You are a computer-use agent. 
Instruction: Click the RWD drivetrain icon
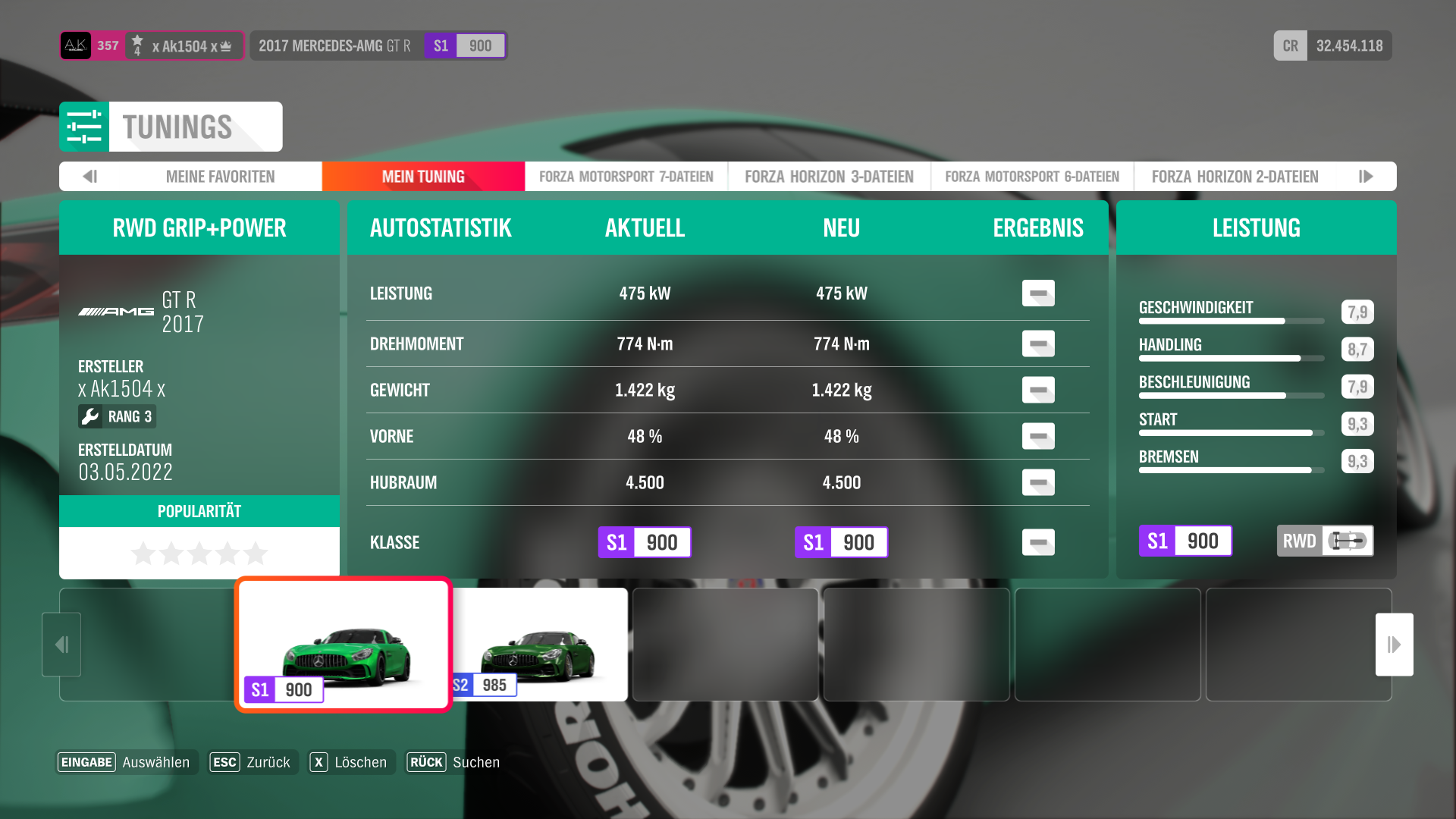(x=1348, y=541)
